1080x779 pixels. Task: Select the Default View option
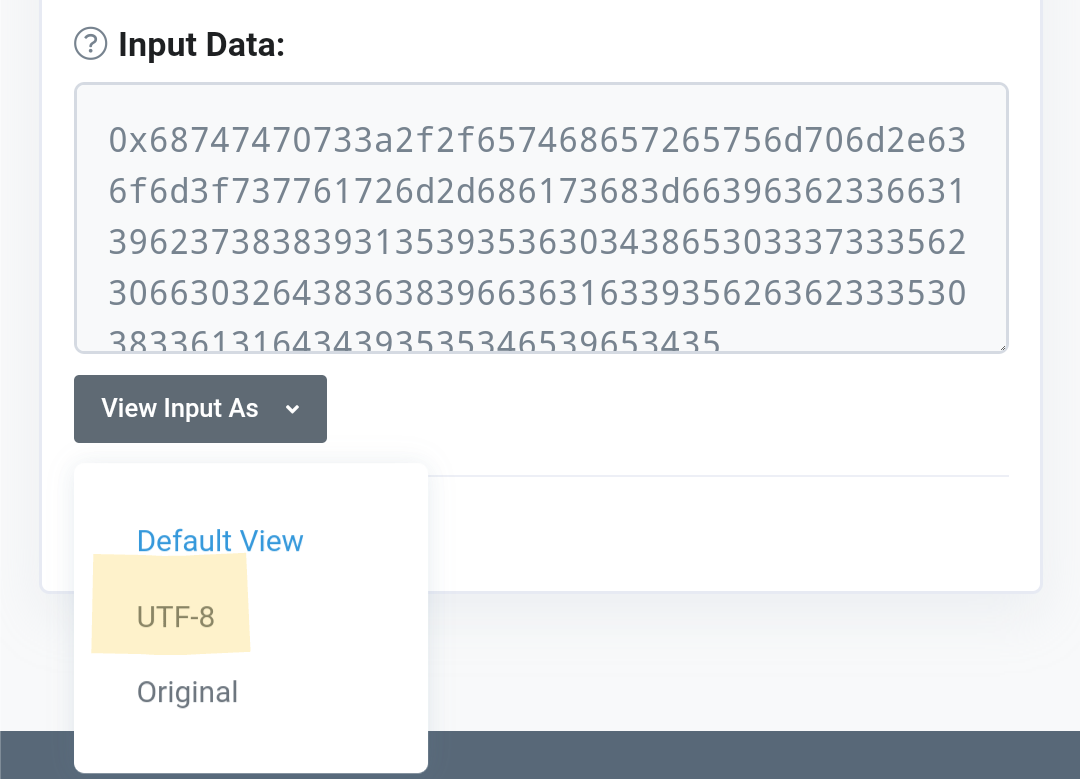tap(220, 541)
